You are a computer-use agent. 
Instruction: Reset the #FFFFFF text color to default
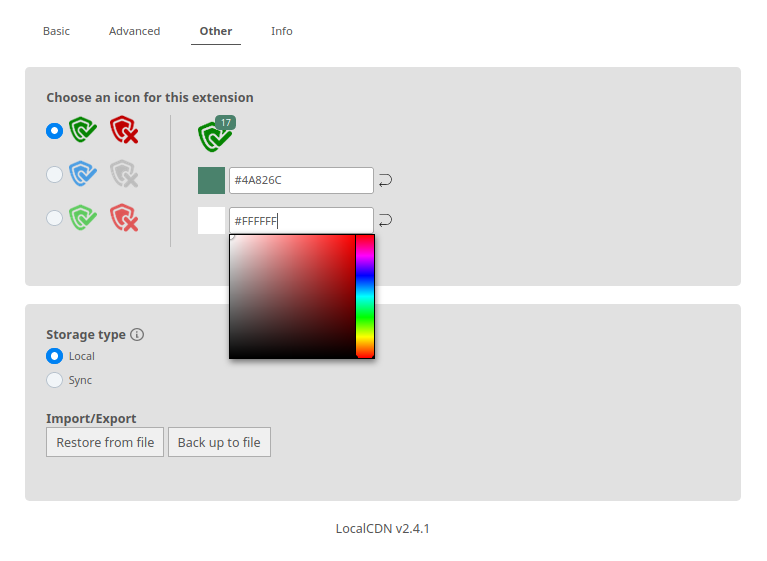[385, 221]
